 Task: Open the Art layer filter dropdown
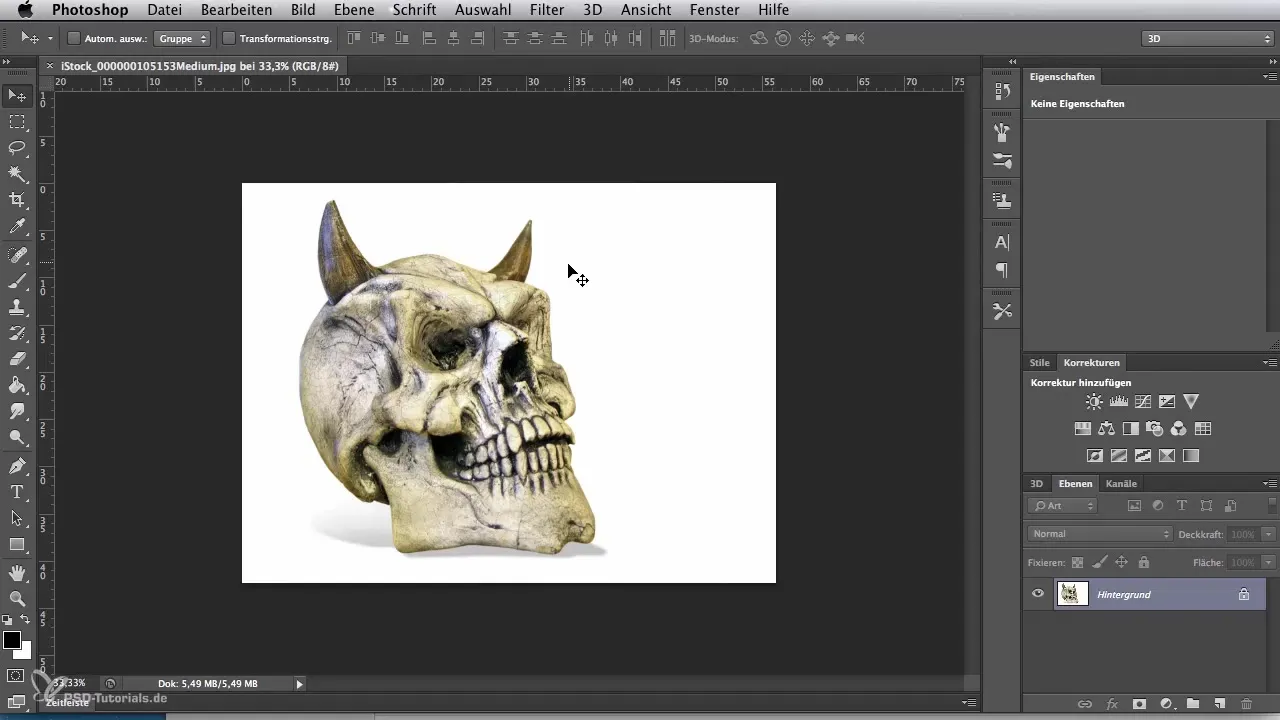point(1063,506)
